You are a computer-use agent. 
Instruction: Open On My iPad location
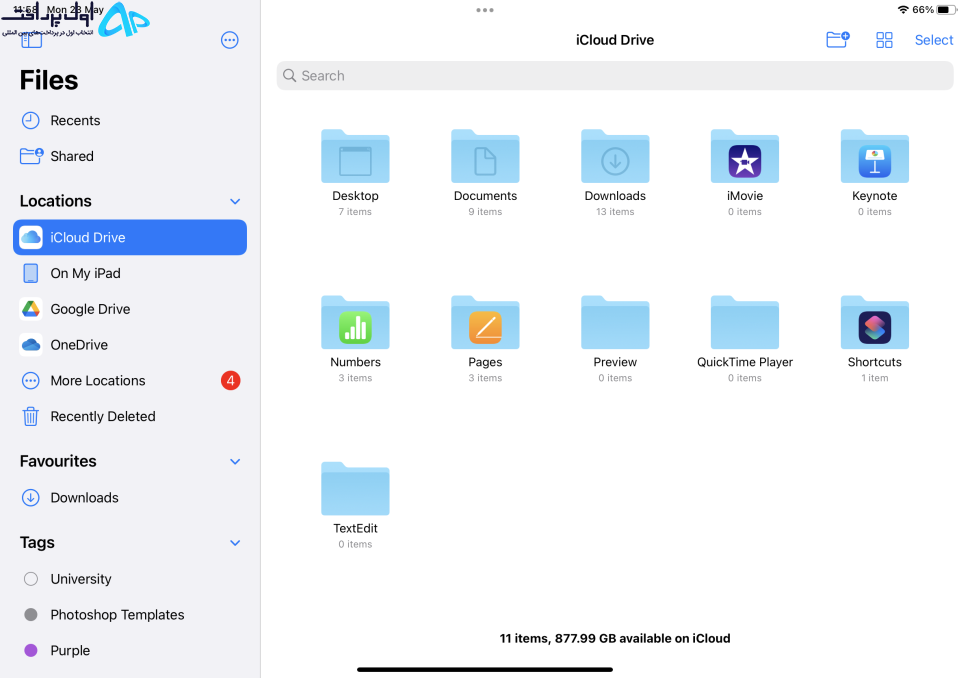130,273
